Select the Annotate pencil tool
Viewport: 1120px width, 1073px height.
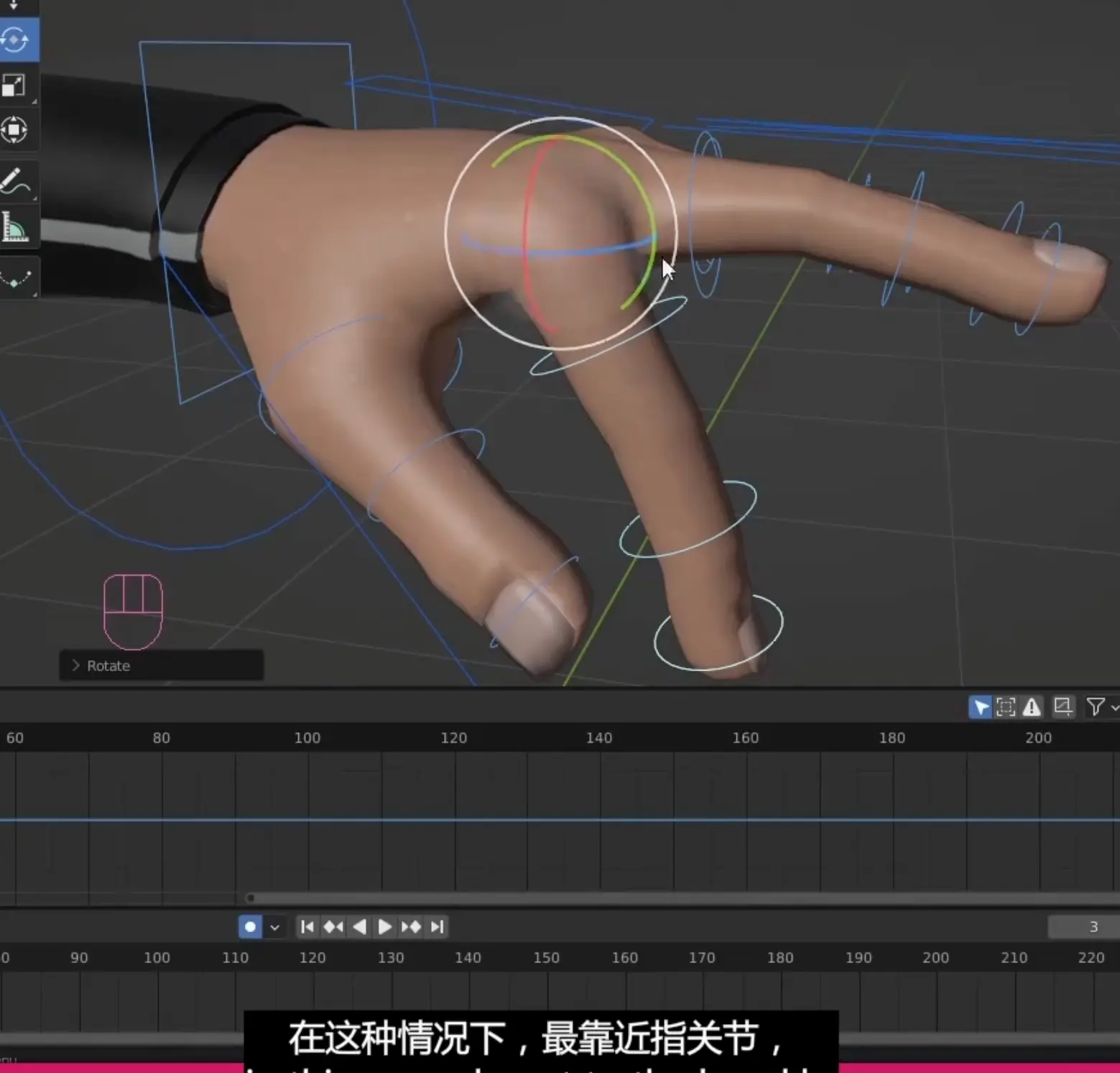(16, 181)
